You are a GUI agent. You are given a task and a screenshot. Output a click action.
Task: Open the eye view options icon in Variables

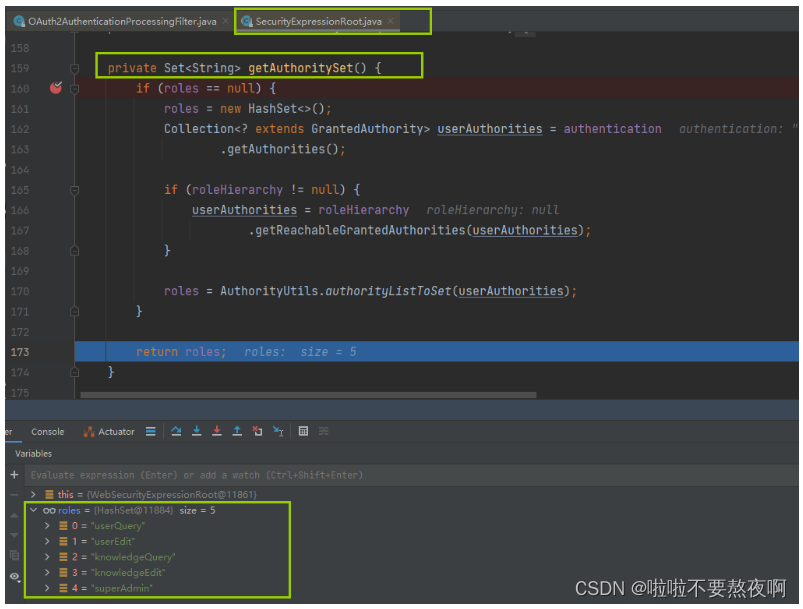coord(15,577)
